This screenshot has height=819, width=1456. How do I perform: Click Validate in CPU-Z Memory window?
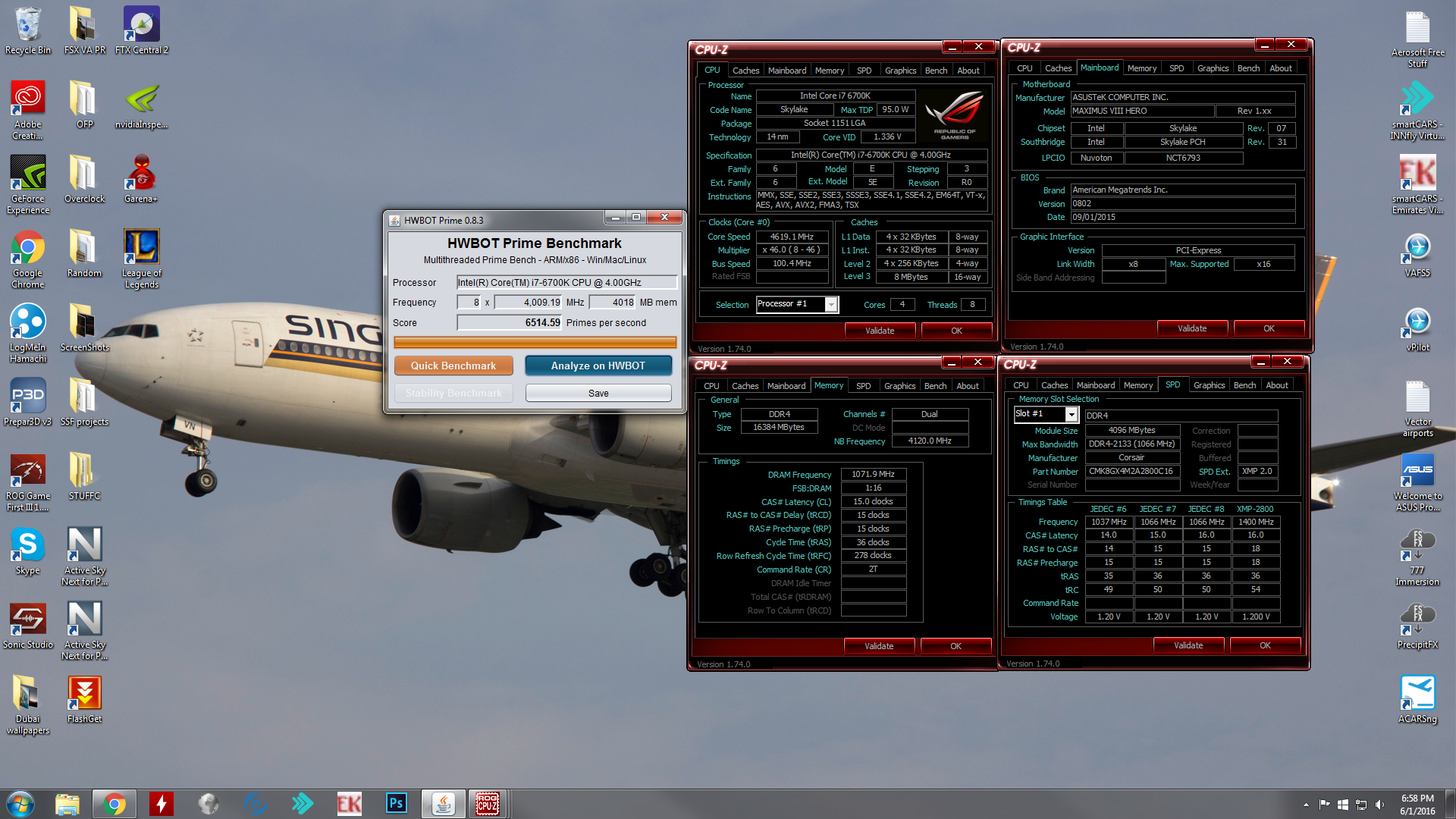(x=879, y=646)
